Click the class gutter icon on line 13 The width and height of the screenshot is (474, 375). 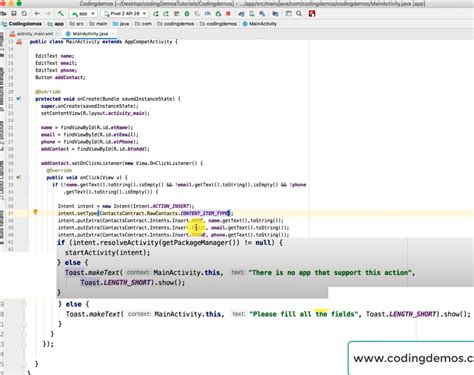[19, 42]
